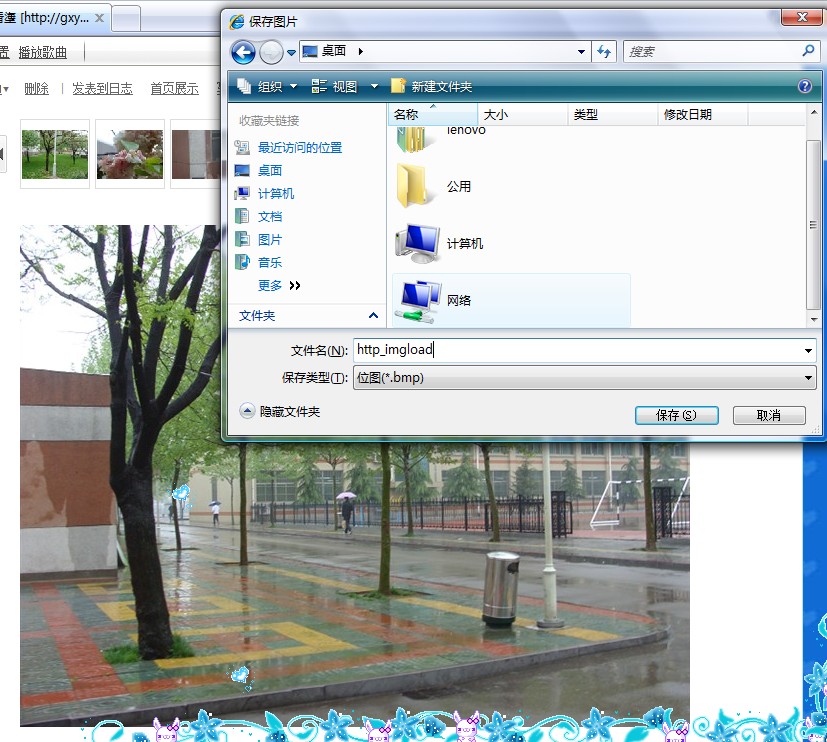This screenshot has width=827, height=742.
Task: Click the desktop icon in the address bar
Action: click(x=310, y=51)
